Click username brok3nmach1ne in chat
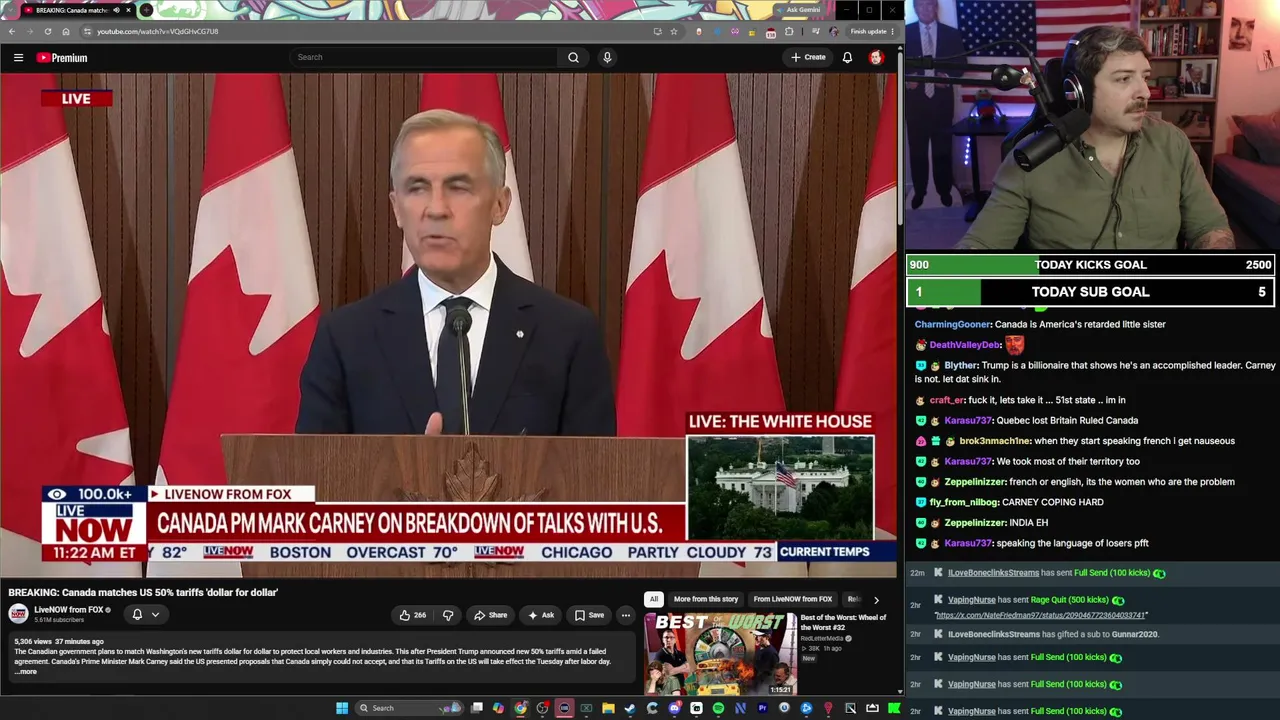 [995, 441]
